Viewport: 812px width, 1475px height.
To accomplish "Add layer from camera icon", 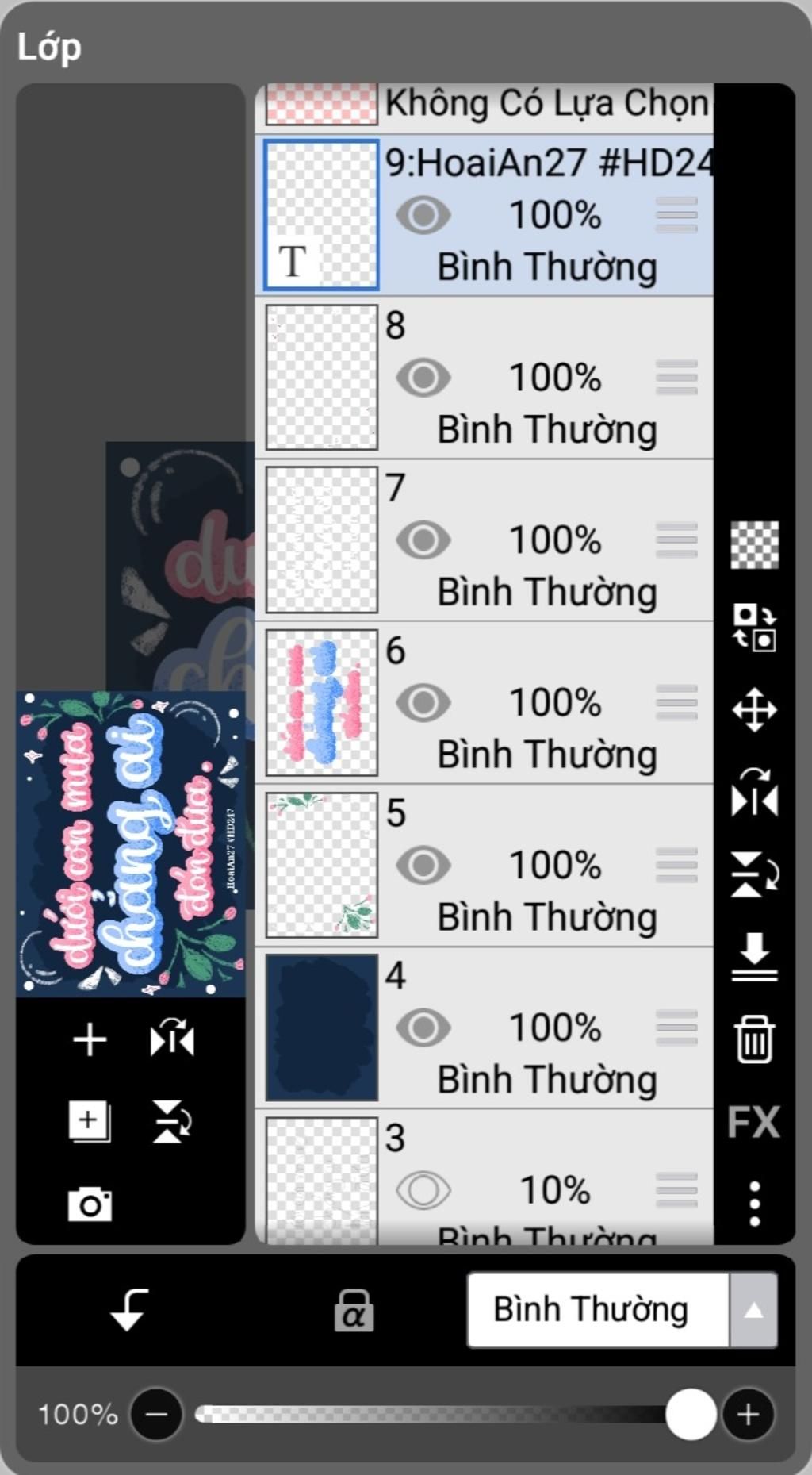I will [x=90, y=1204].
